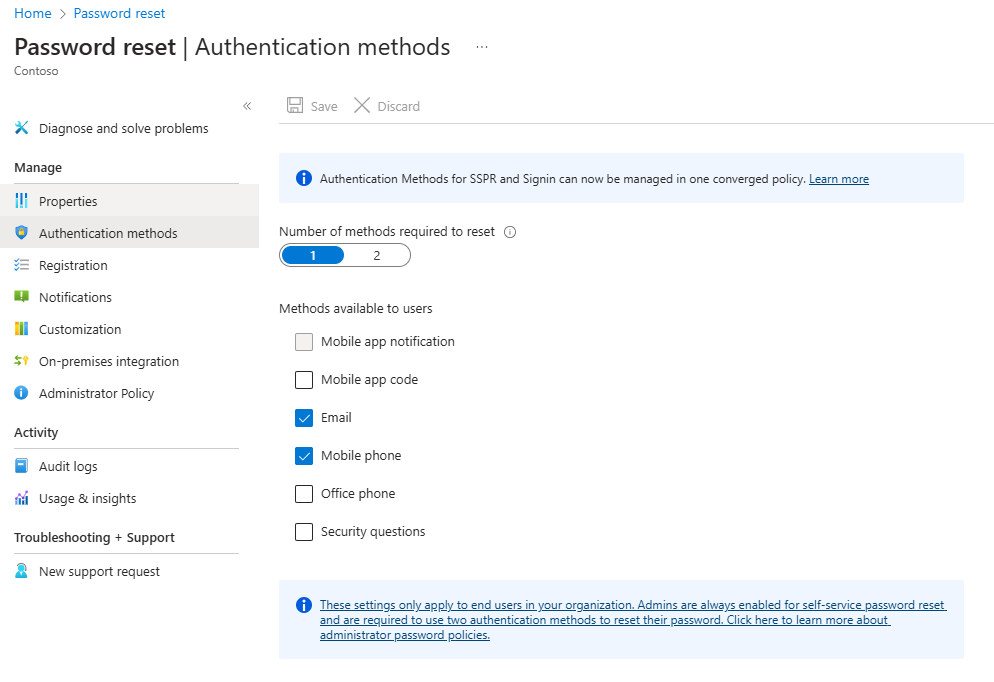The height and width of the screenshot is (682, 994).
Task: Check the Security questions checkbox
Action: click(x=304, y=532)
